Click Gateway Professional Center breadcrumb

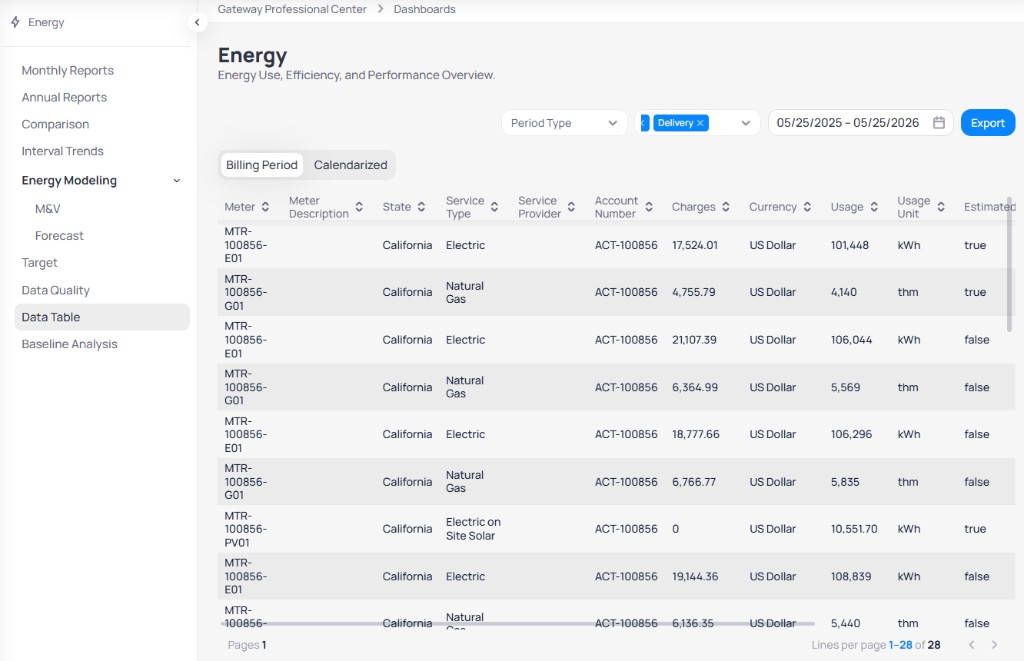point(292,9)
